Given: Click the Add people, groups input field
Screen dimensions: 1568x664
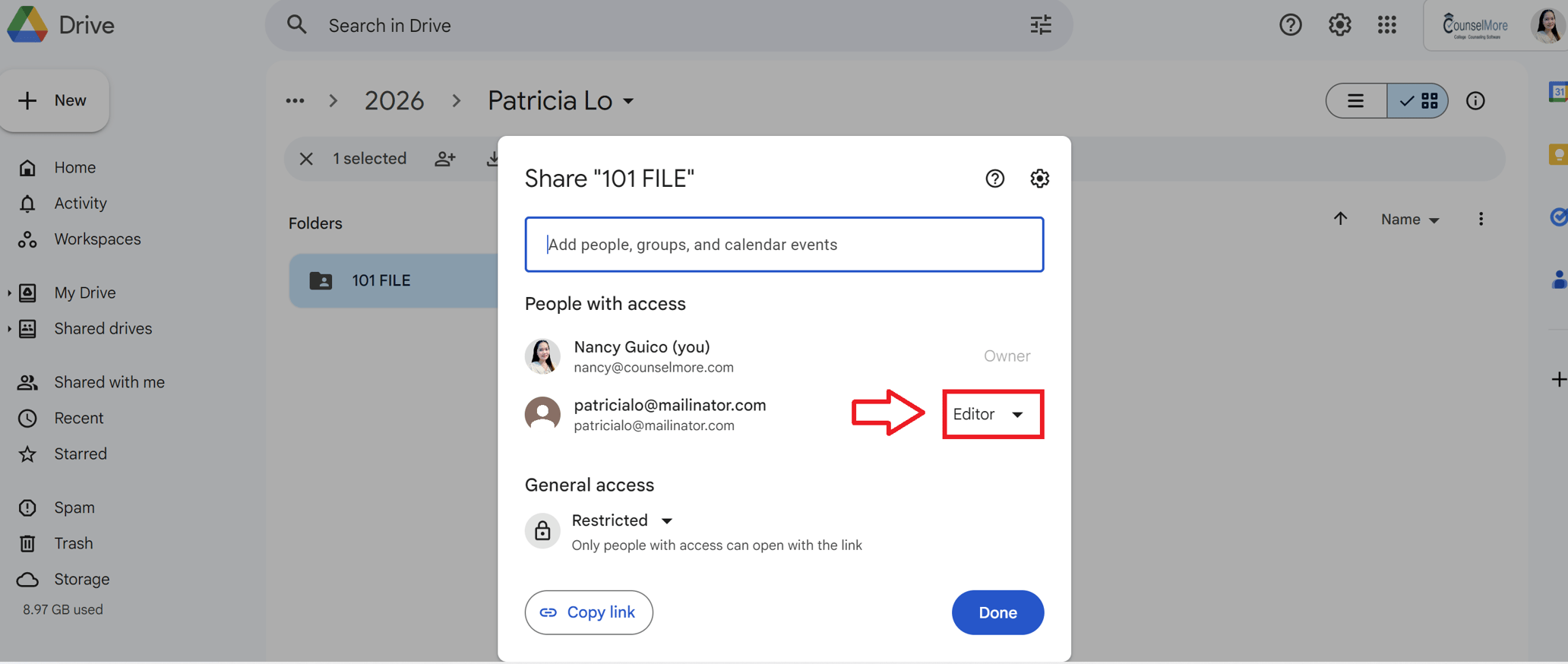Looking at the screenshot, I should coord(784,244).
